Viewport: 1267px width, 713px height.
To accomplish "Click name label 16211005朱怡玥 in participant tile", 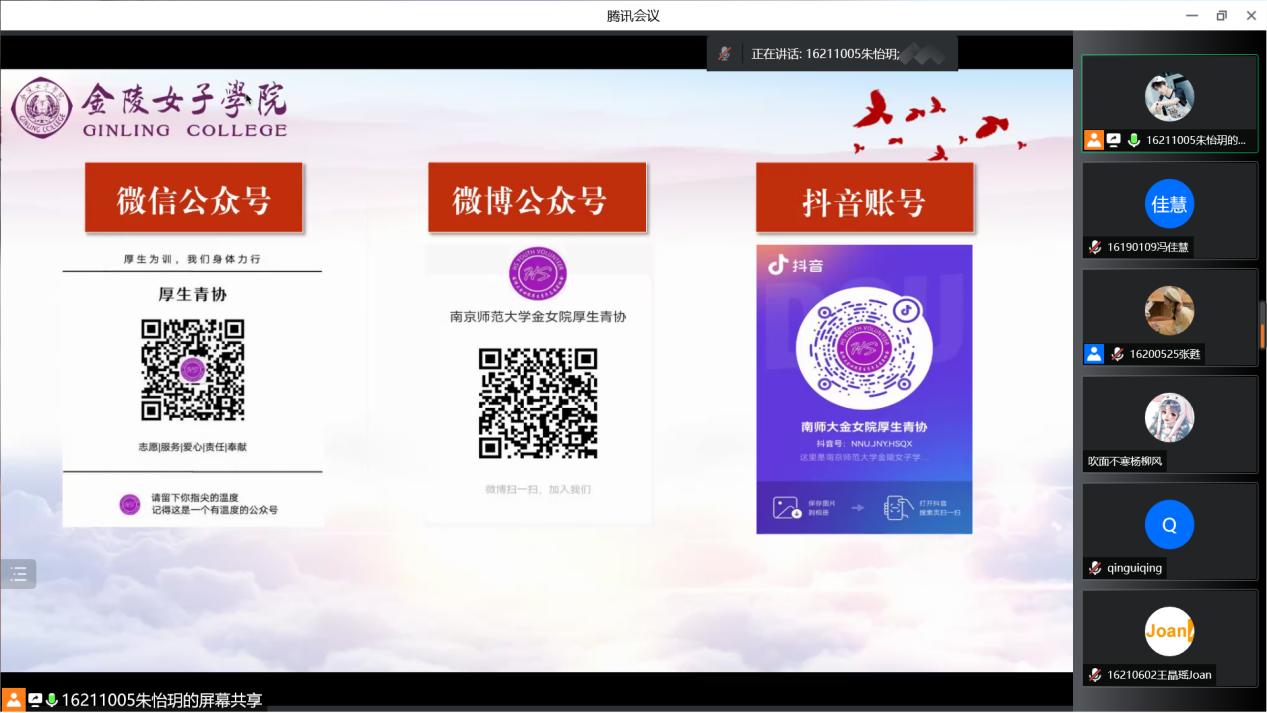I will point(1196,140).
